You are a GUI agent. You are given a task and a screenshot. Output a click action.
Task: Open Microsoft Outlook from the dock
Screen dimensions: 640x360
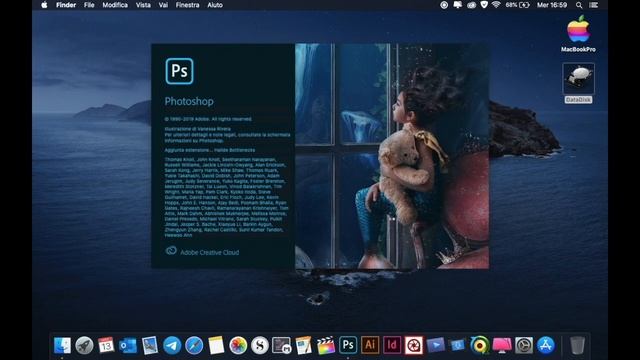pos(128,346)
